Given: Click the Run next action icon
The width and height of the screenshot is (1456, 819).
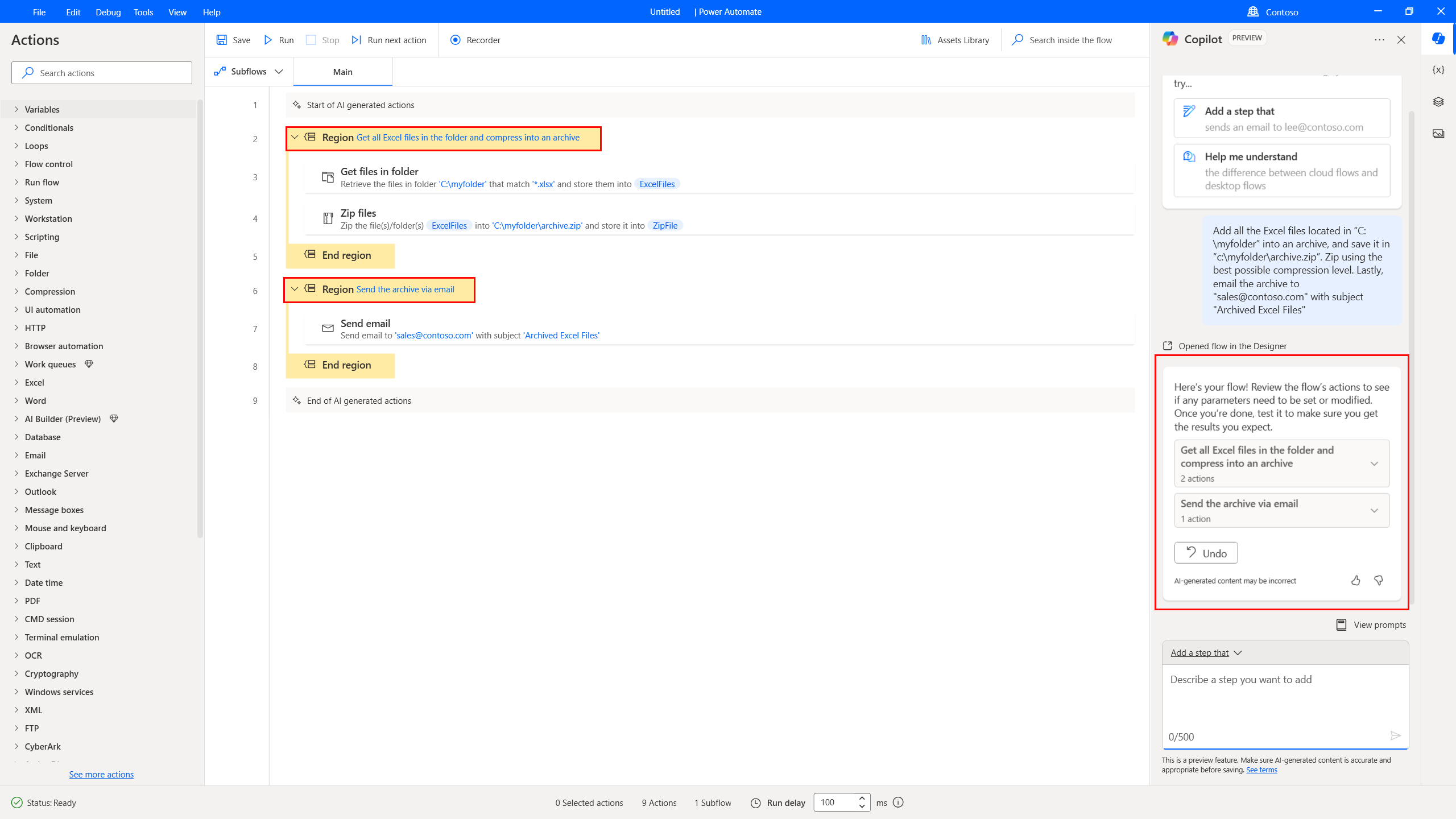Looking at the screenshot, I should (357, 40).
